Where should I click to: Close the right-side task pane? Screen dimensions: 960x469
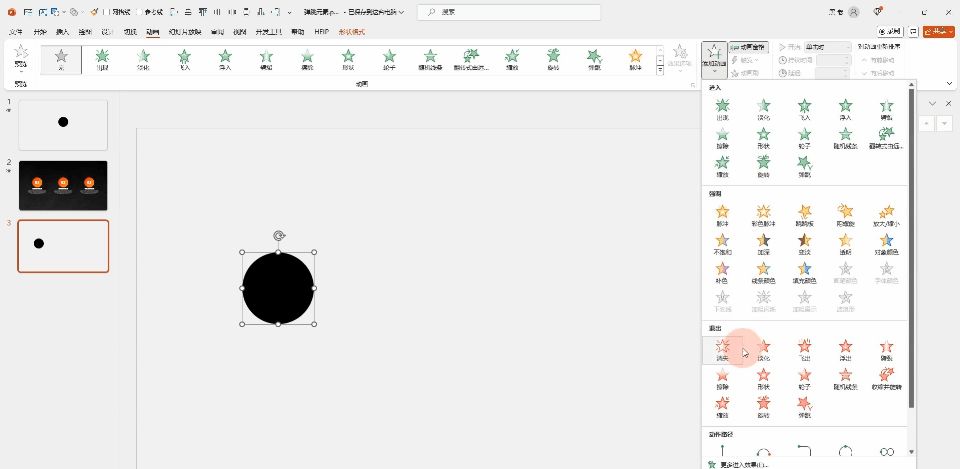tap(948, 103)
